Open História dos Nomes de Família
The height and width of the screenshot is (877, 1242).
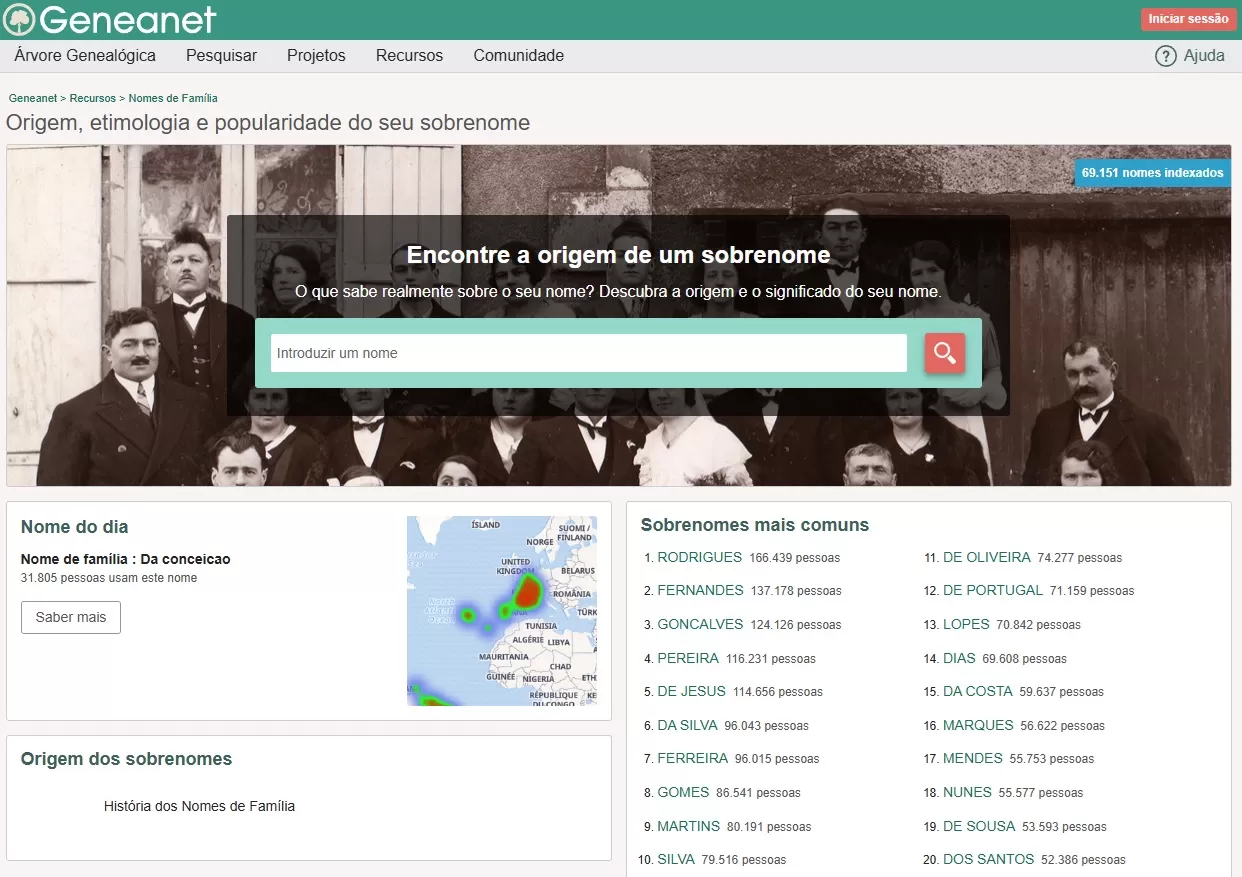click(x=199, y=806)
